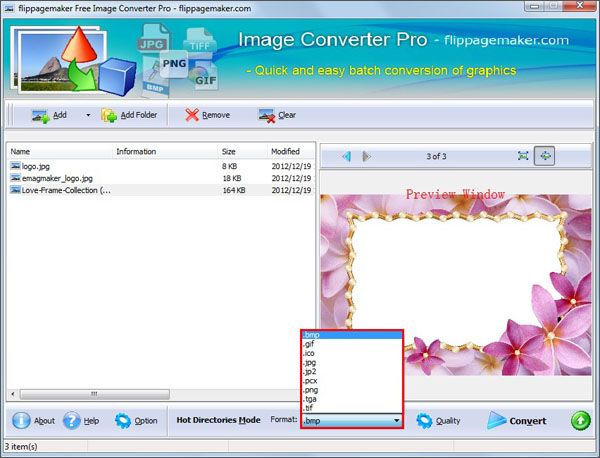Click the 8 KB size cell
This screenshot has width=600, height=458.
pos(230,166)
